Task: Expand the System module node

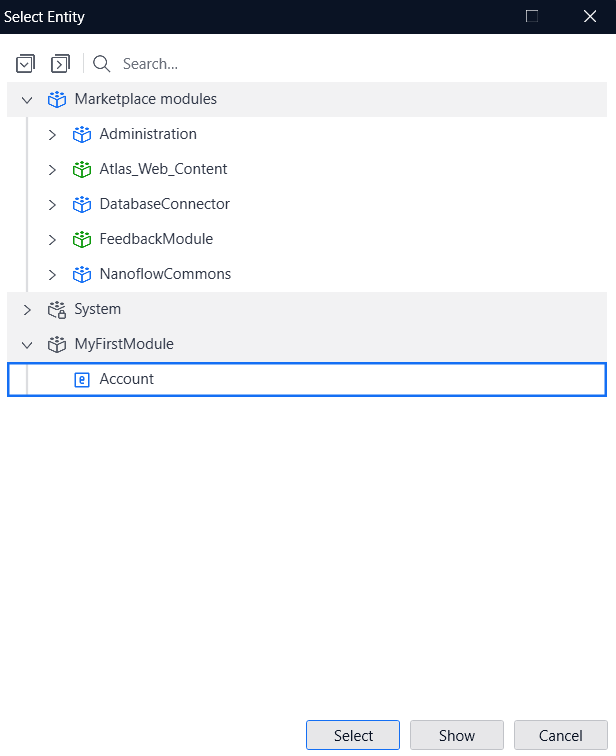Action: [x=27, y=309]
